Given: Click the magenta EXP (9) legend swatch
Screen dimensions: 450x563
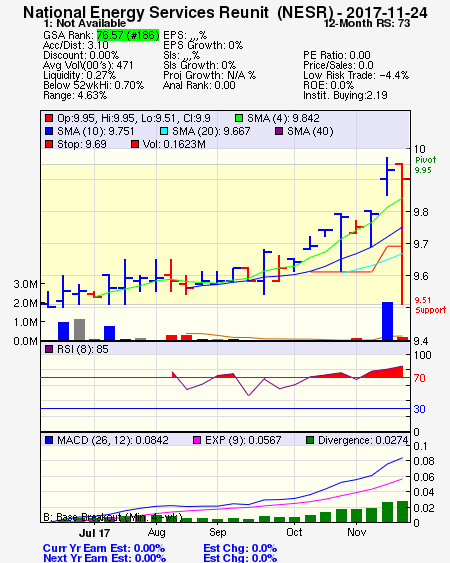Looking at the screenshot, I should coord(197,440).
